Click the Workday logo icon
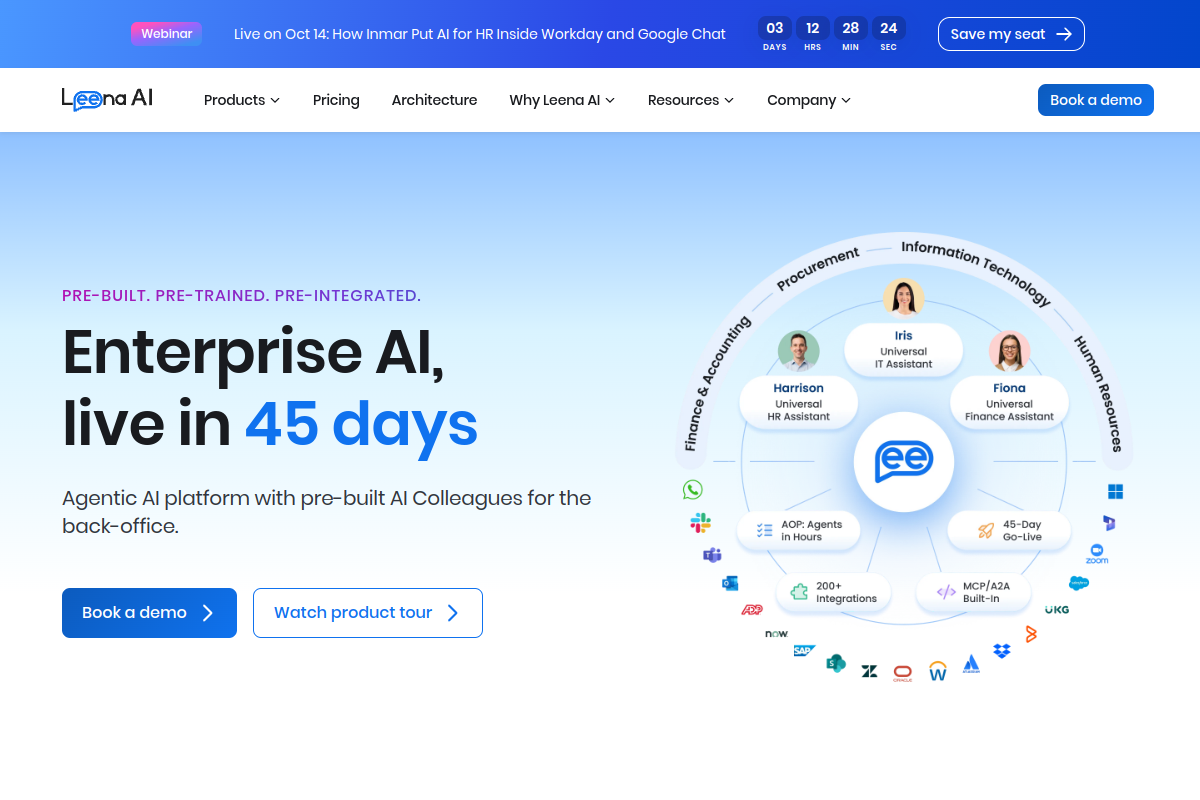 938,670
